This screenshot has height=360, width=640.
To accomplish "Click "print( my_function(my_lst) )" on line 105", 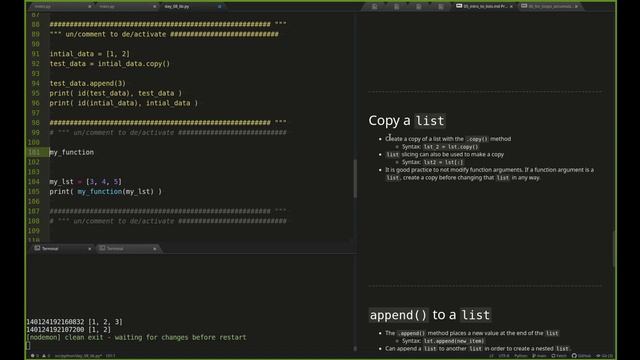I will point(105,191).
